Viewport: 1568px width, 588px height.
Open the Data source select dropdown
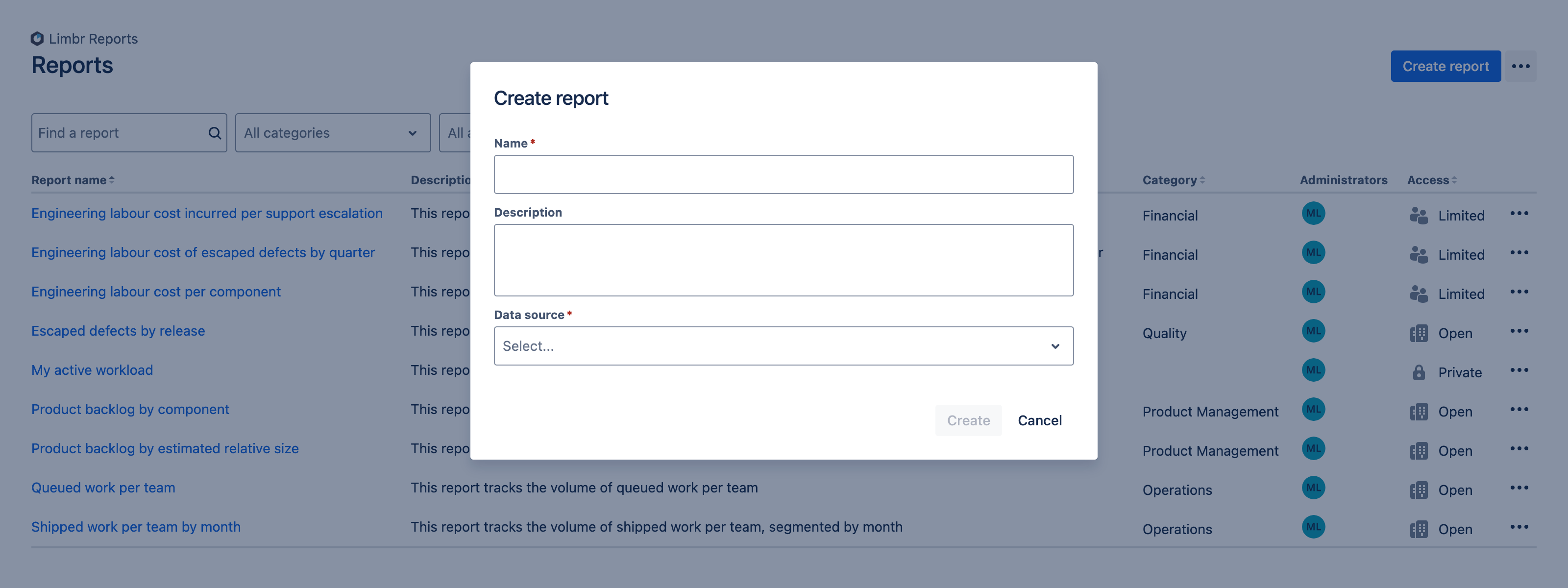[783, 345]
